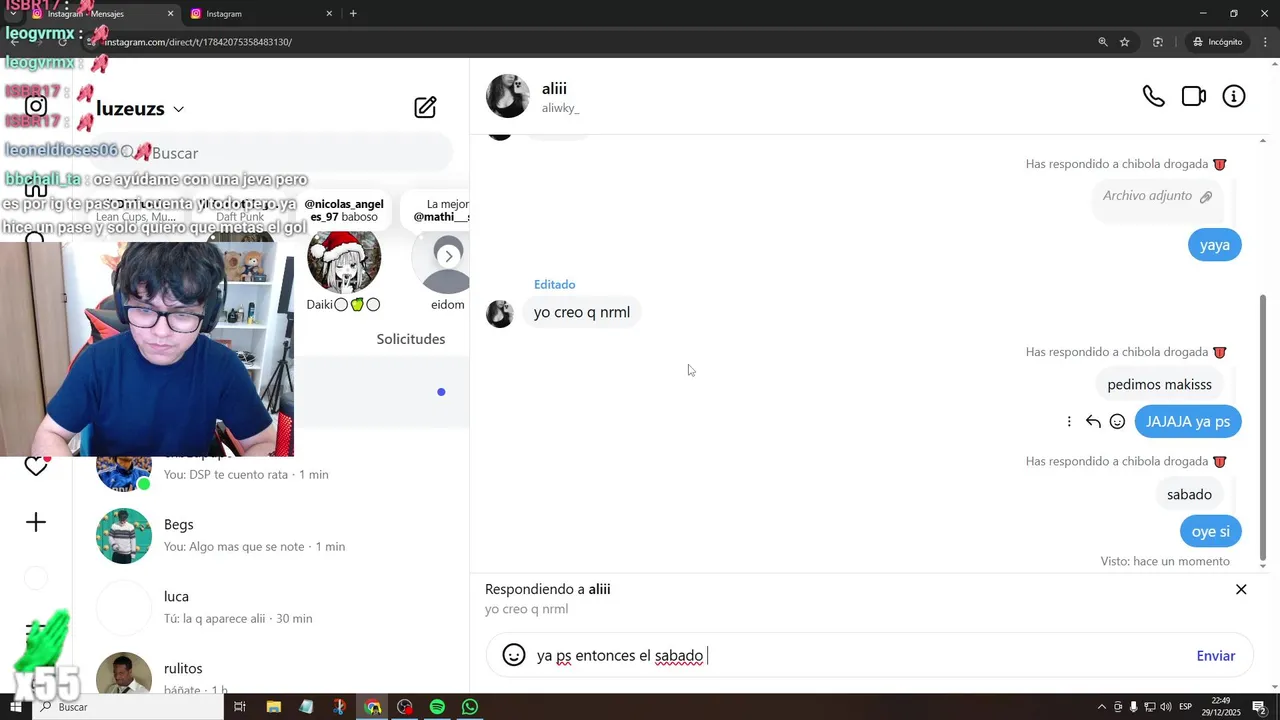Open the emoji picker in message box
Image resolution: width=1280 pixels, height=720 pixels.
(514, 655)
